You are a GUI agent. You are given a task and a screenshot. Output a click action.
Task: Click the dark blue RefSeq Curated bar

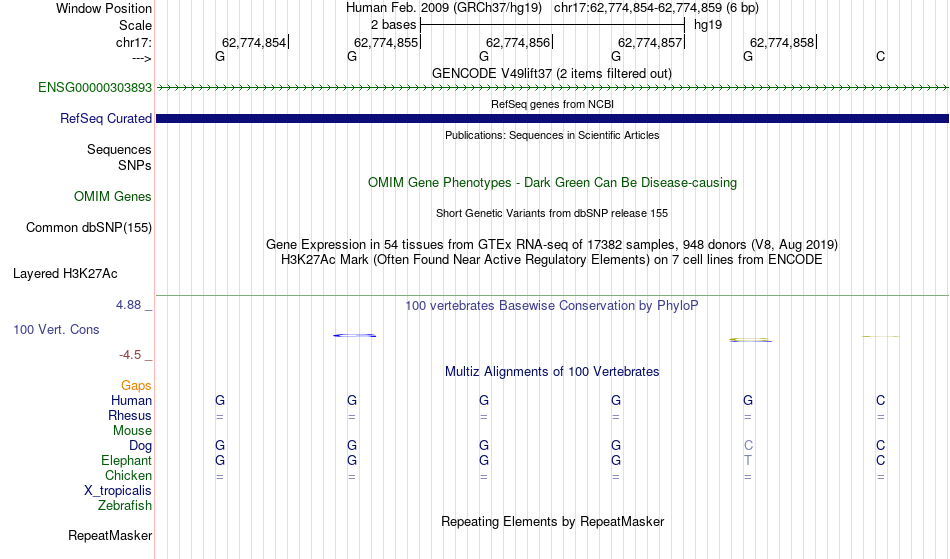click(x=552, y=119)
